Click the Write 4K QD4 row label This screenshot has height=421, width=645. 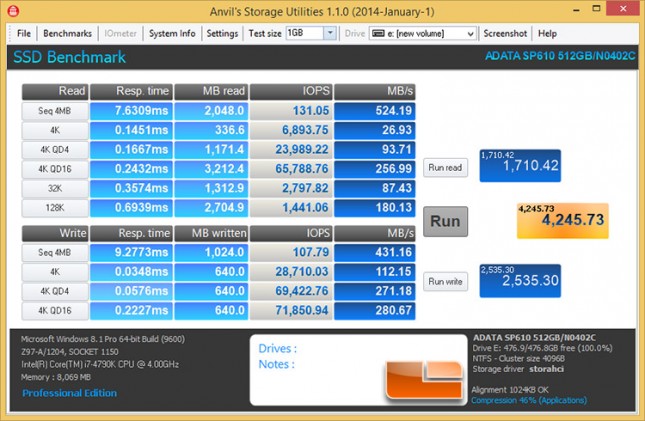click(55, 291)
